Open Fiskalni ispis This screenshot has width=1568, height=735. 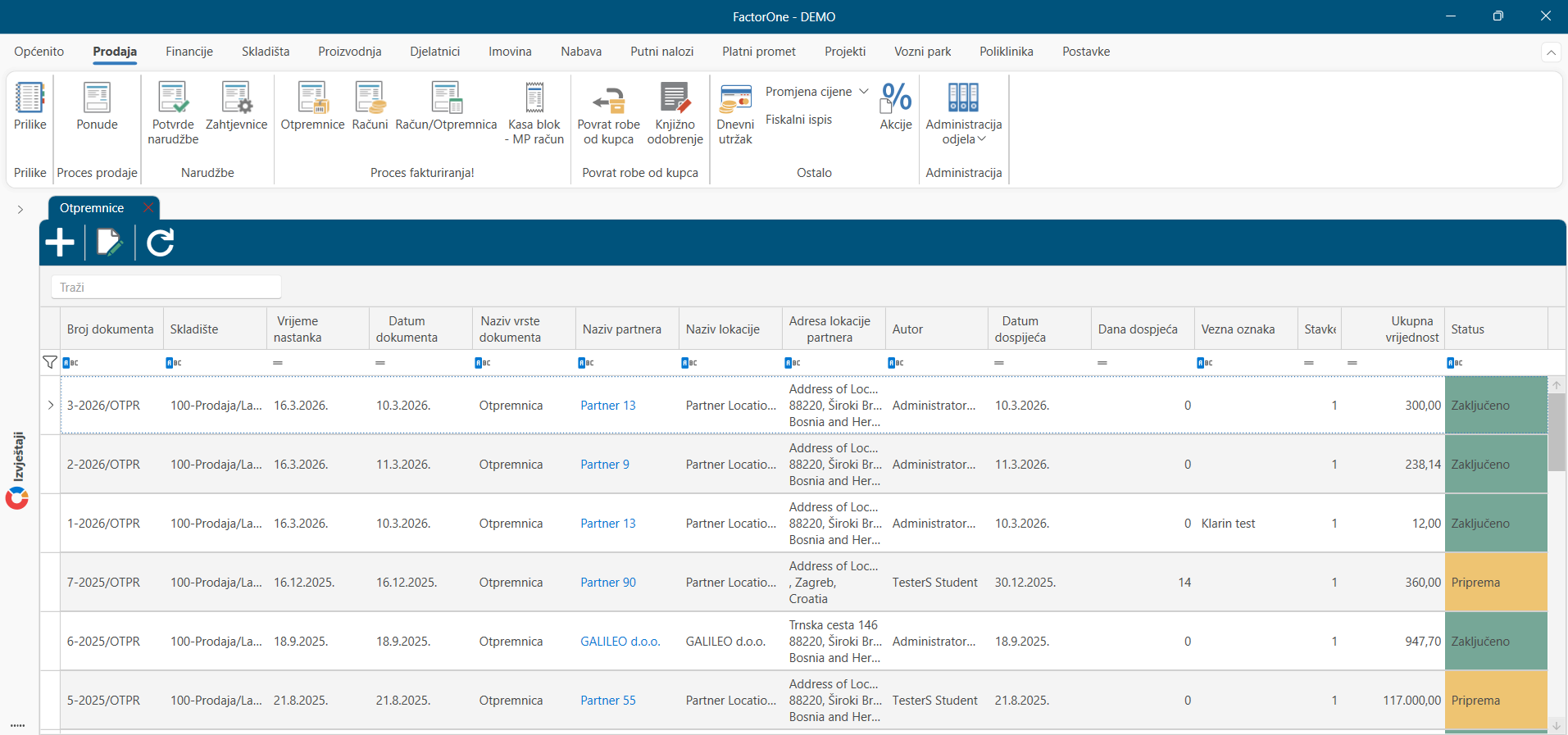(798, 120)
